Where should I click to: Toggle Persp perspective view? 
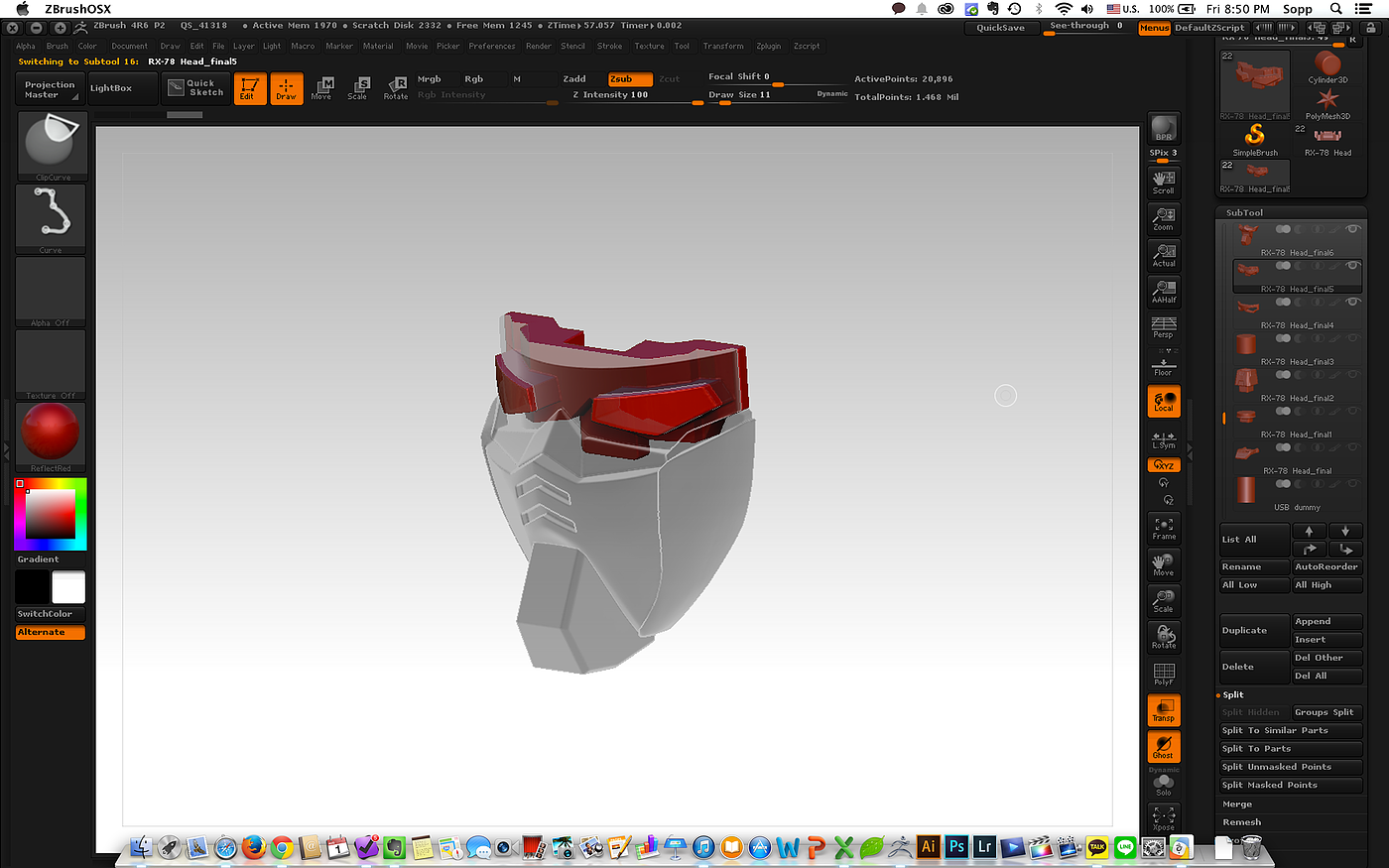tap(1164, 326)
